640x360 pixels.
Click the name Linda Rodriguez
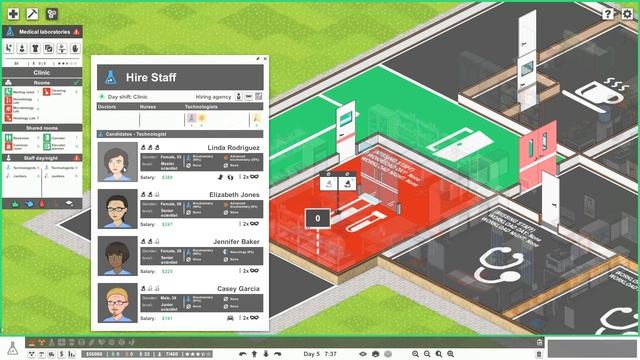[x=233, y=148]
